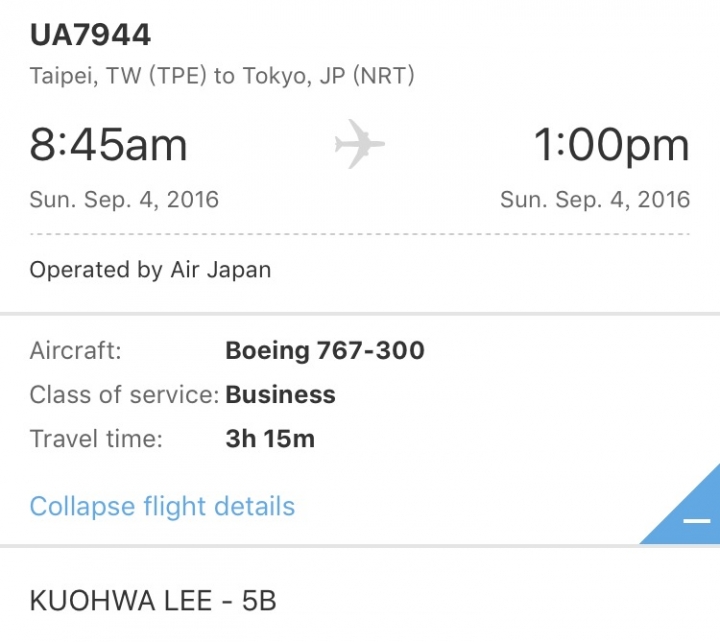Select the UA7944 flight number heading
This screenshot has height=642, width=720.
(x=90, y=34)
